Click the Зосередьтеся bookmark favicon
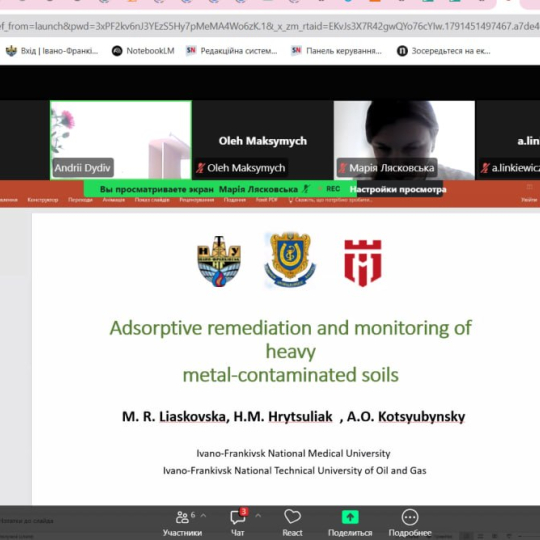The height and width of the screenshot is (540, 540). (402, 51)
